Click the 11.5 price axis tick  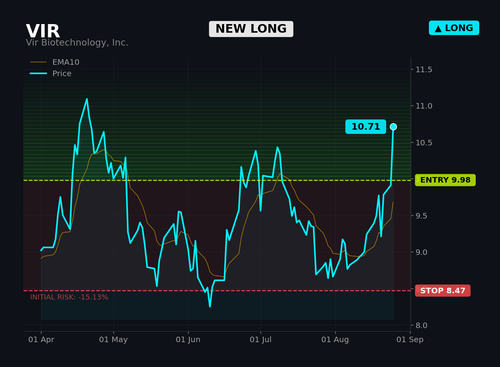click(x=424, y=70)
